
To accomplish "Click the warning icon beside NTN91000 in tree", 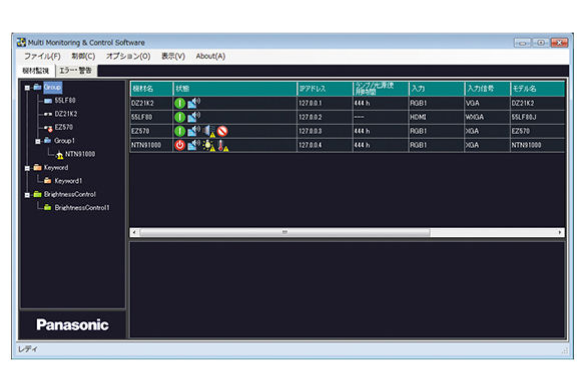I will [60, 155].
